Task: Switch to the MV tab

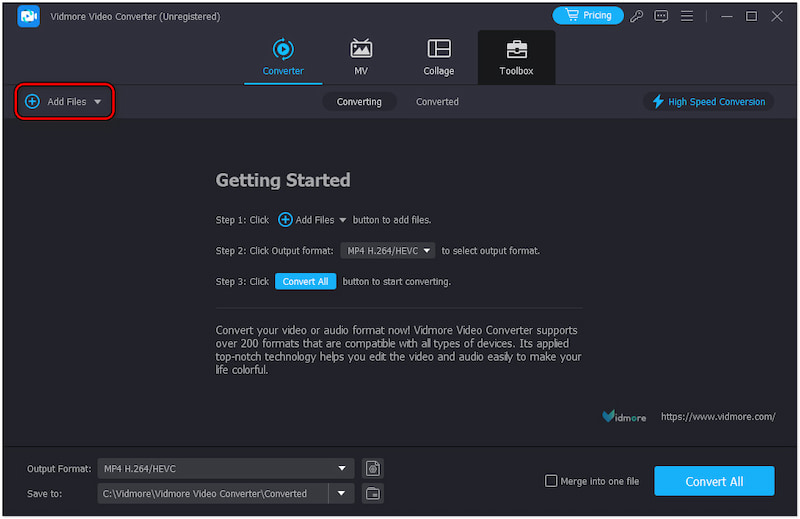Action: tap(361, 57)
